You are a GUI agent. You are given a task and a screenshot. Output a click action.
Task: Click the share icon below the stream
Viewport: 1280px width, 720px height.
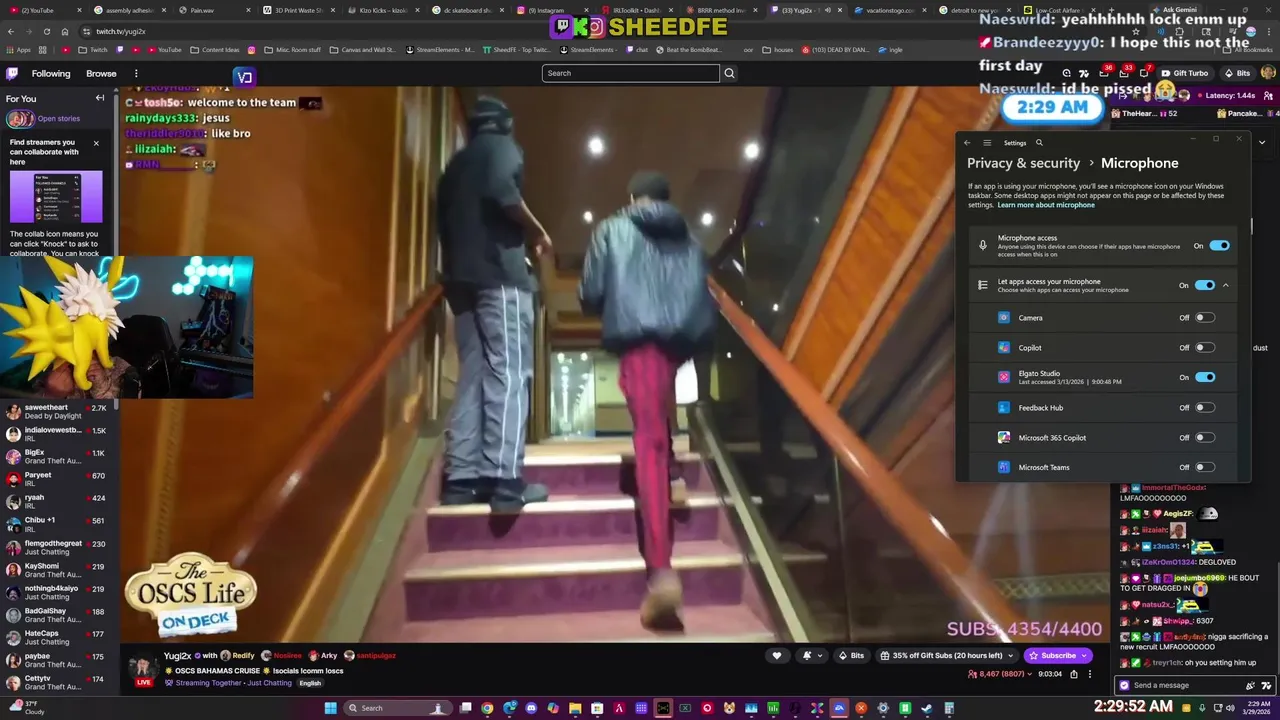(x=1074, y=674)
